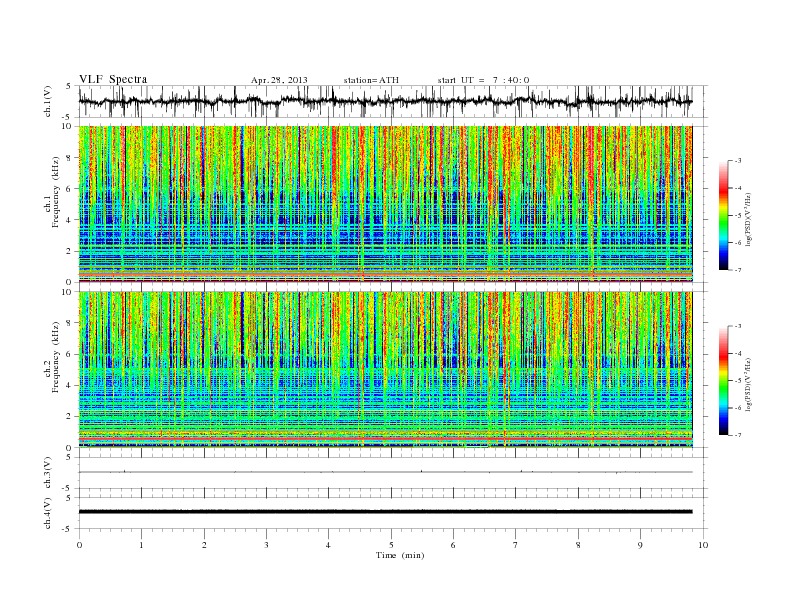The width and height of the screenshot is (792, 612).
Task: Click the ch.2 spectrogram color scale bar
Action: tap(724, 381)
